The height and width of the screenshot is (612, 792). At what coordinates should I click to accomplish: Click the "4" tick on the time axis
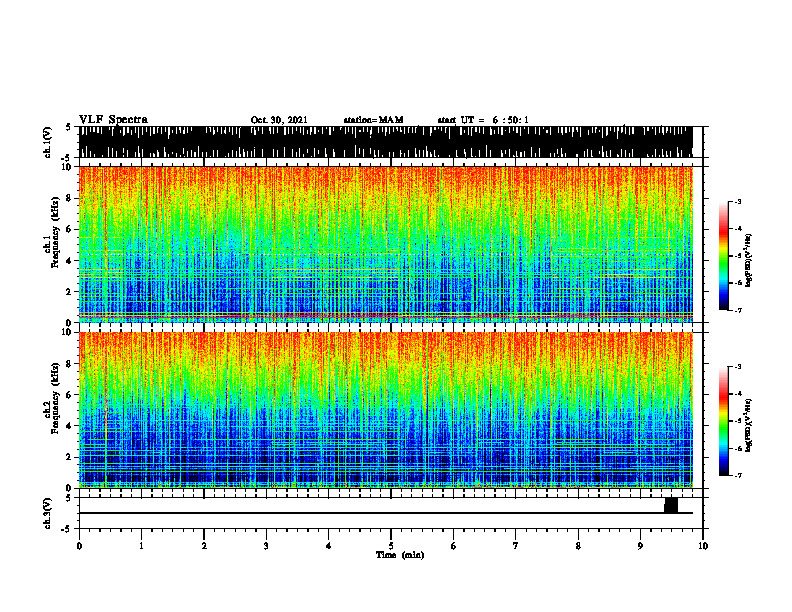(x=329, y=546)
